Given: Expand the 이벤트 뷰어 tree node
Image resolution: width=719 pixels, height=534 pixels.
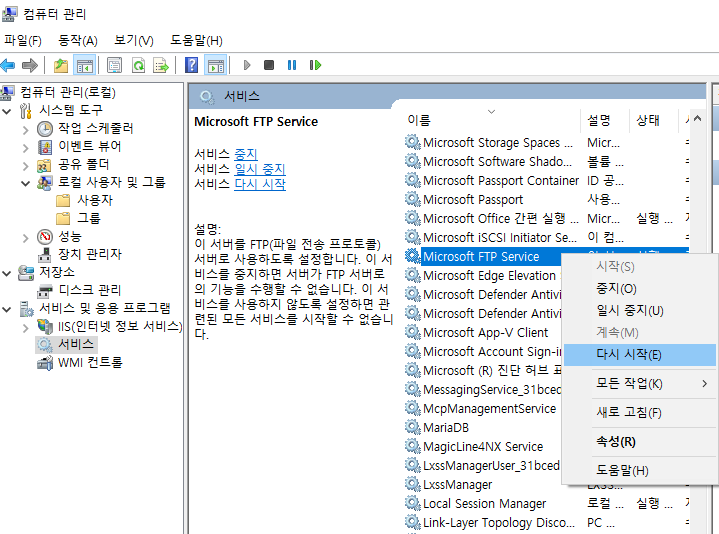Looking at the screenshot, I should point(26,148).
